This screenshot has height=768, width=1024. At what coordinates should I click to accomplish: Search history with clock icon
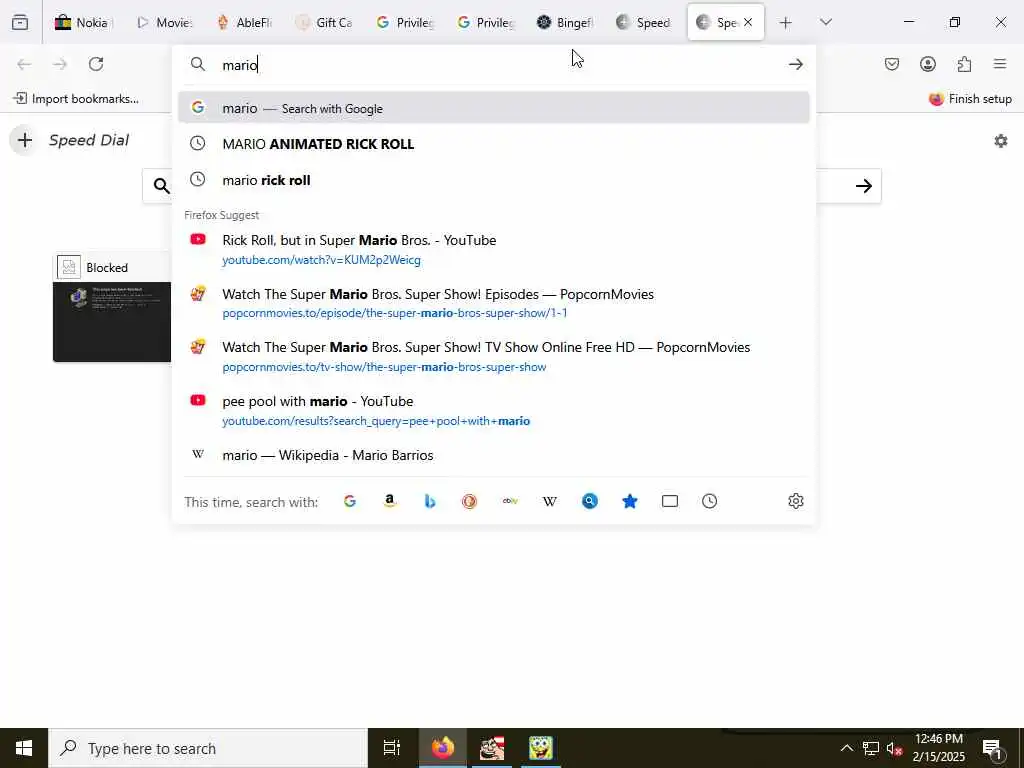[x=710, y=502]
